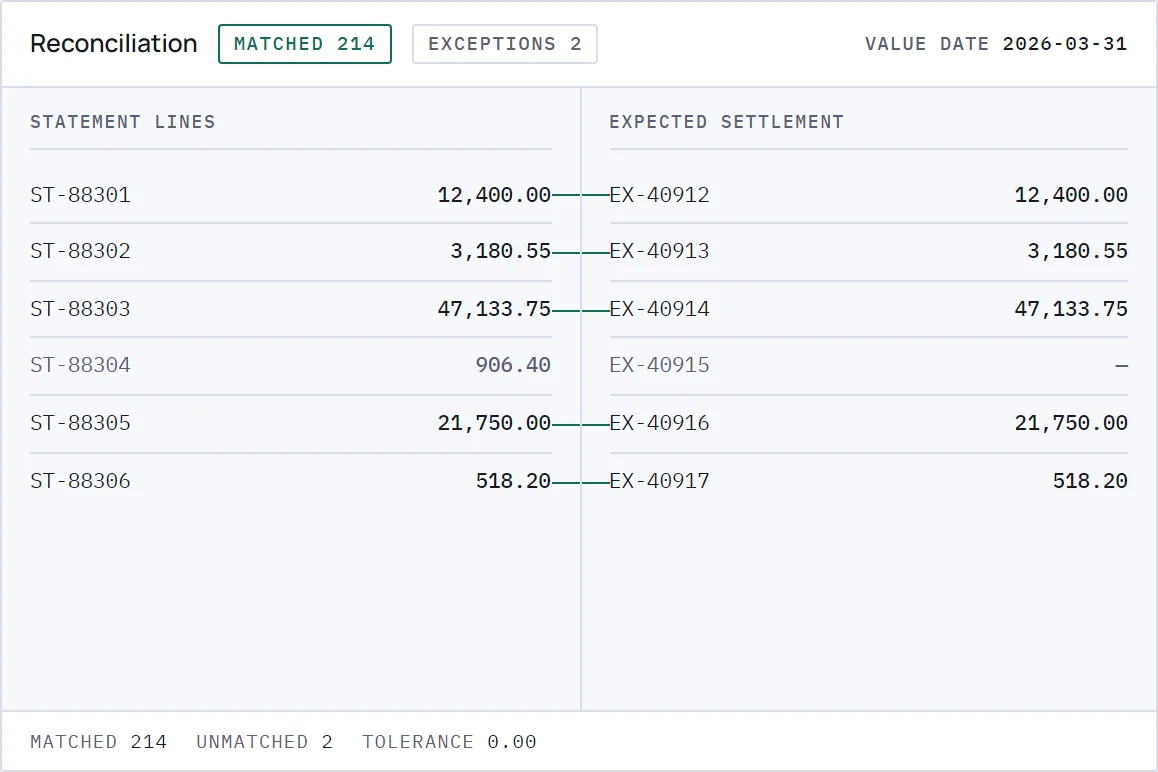Image resolution: width=1158 pixels, height=772 pixels.
Task: Click the Expected Settlement column header
Action: point(726,122)
